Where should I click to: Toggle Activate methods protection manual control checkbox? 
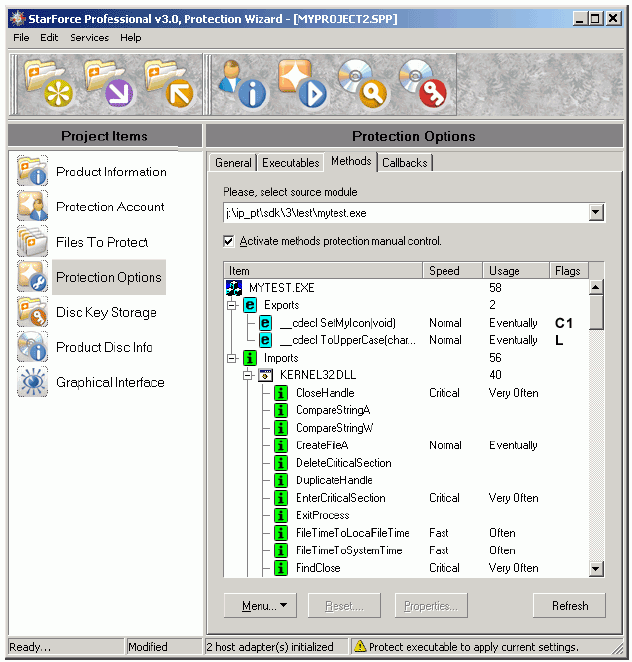click(228, 241)
